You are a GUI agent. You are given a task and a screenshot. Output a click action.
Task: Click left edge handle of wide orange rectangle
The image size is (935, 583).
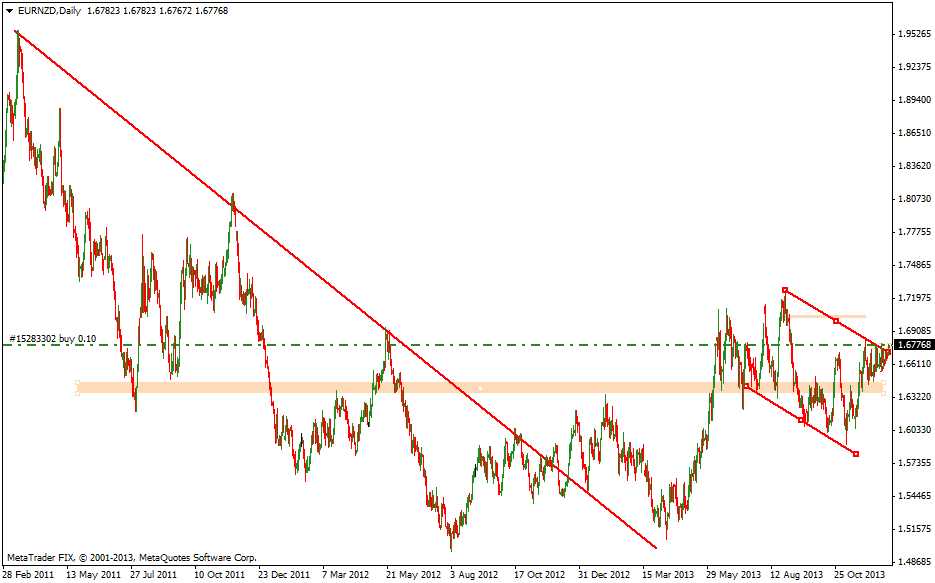(77, 387)
